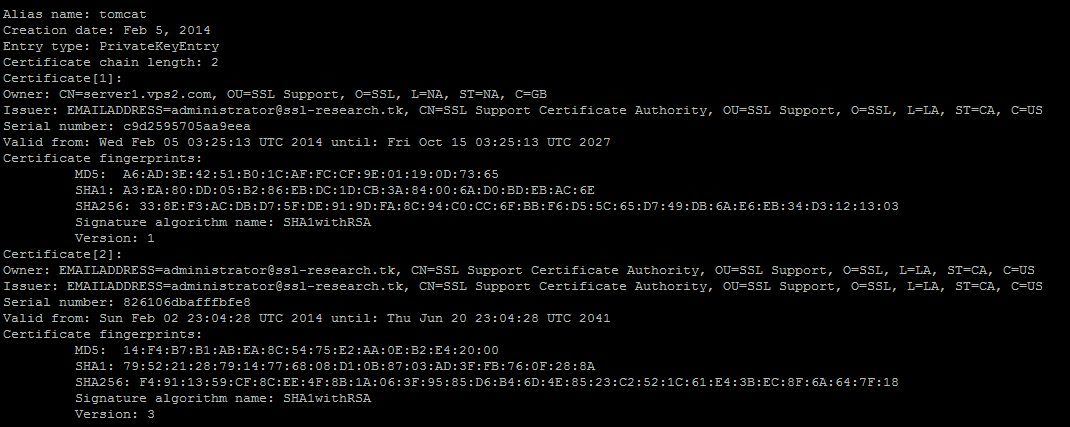Click the "Version: 3" line

click(x=115, y=414)
